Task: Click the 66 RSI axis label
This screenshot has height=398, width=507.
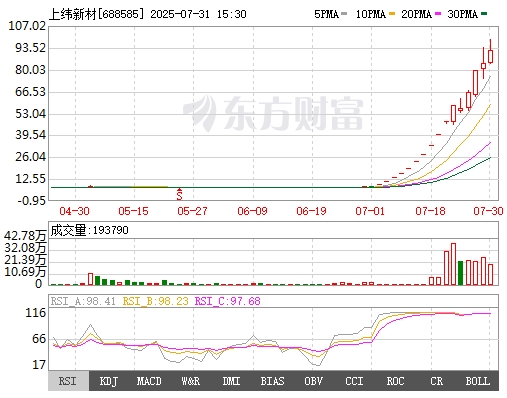Action: tap(39, 339)
